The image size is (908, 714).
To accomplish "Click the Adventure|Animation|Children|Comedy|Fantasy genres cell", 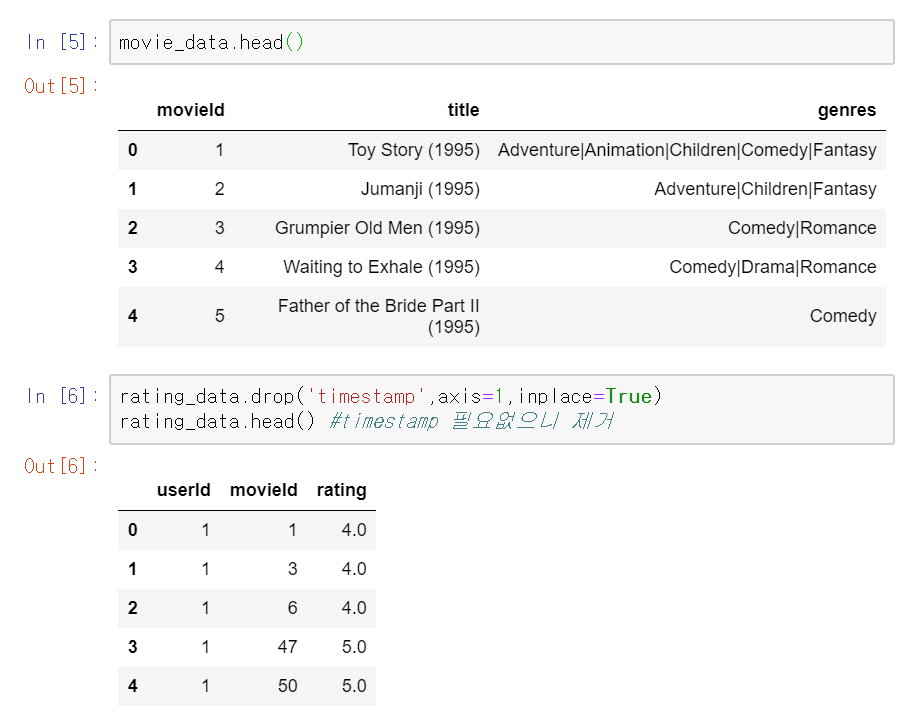I will [687, 150].
